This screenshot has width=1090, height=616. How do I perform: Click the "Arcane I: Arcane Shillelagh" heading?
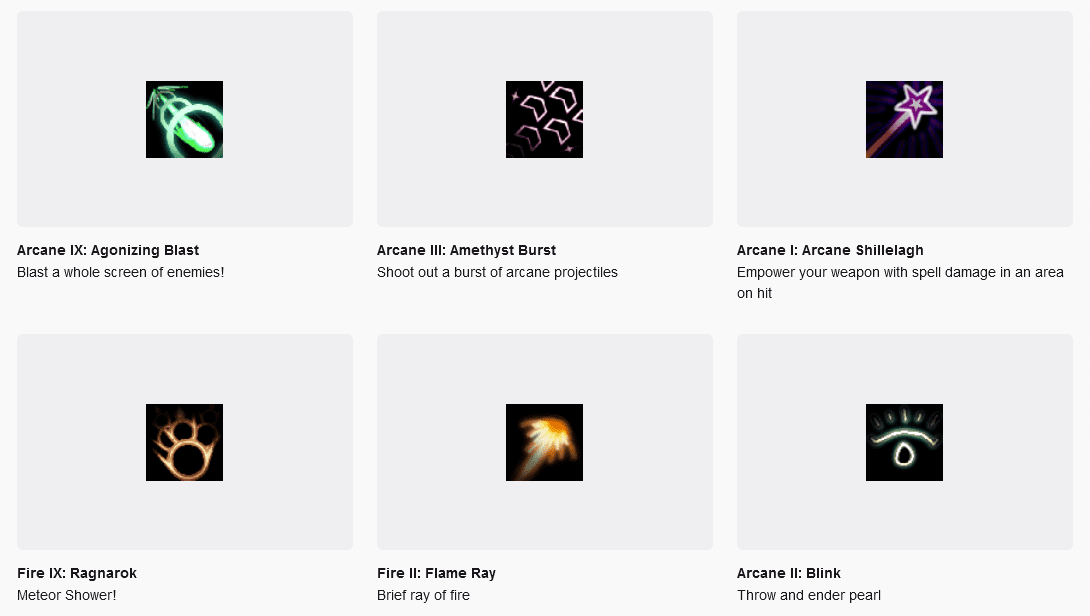(x=830, y=250)
